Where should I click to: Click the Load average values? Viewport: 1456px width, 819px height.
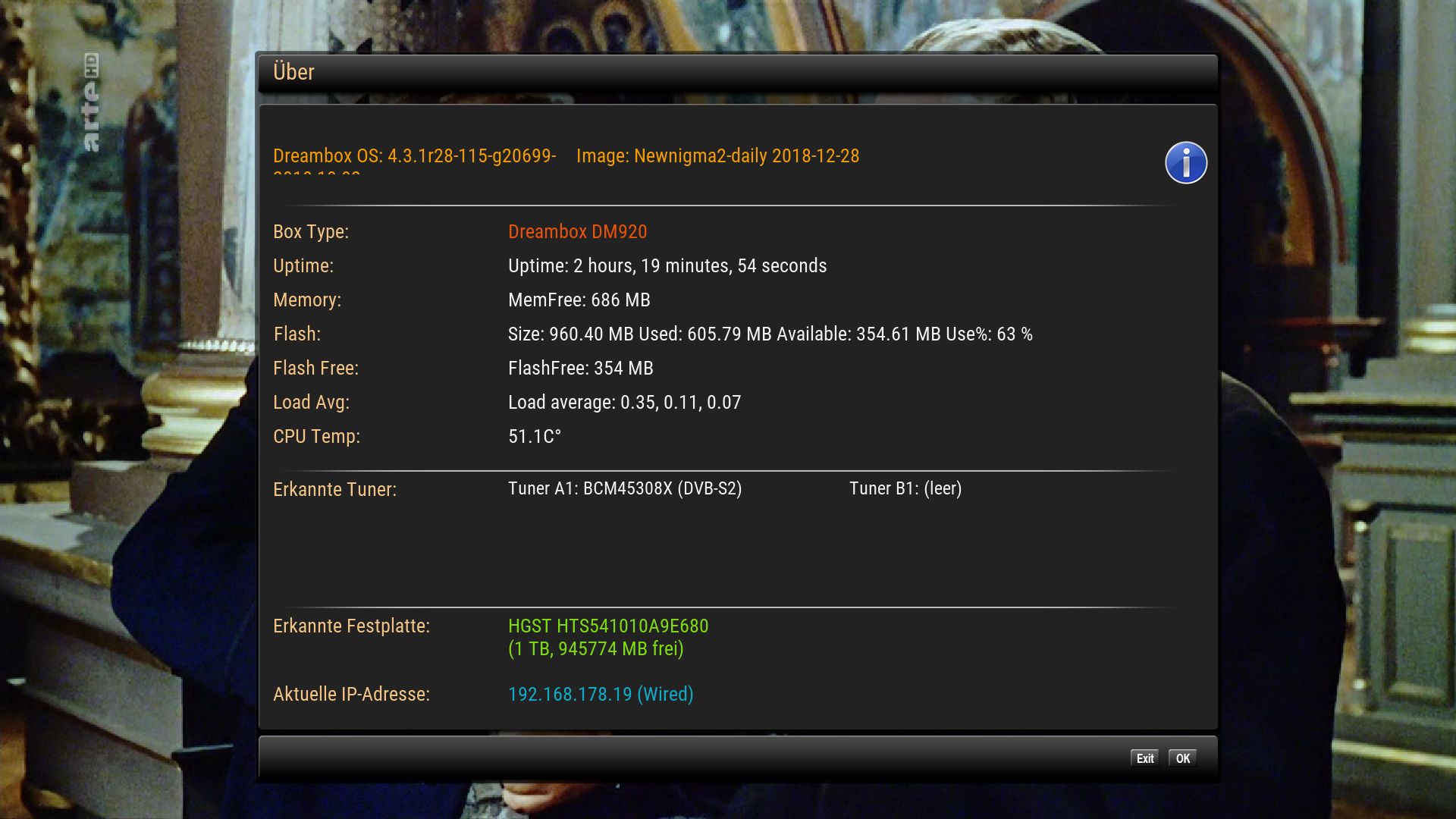(x=625, y=403)
